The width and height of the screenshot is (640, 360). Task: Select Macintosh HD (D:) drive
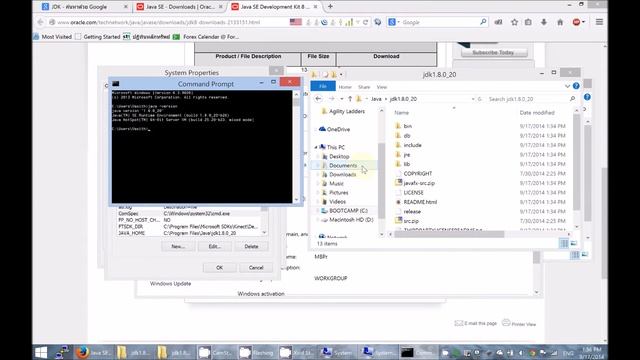click(351, 220)
